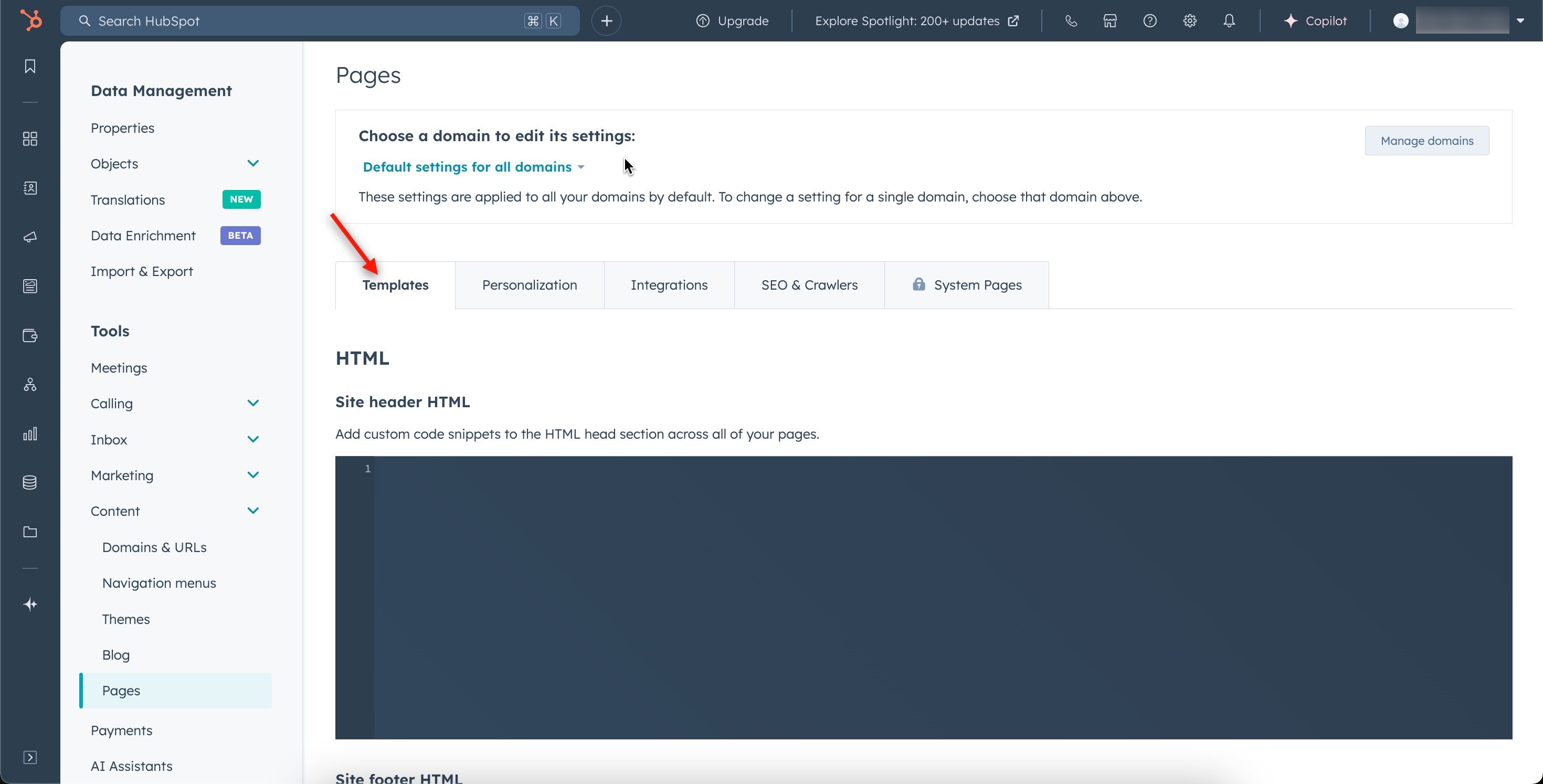This screenshot has height=784, width=1543.
Task: Open Explore Spotlight: 200+ updates link
Action: [916, 21]
